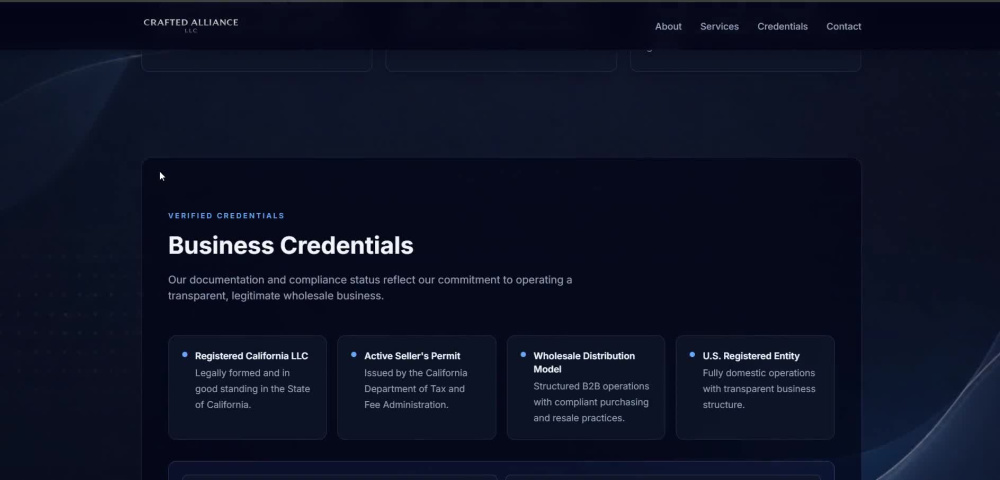
Task: Open the Contact nav link
Action: [844, 26]
